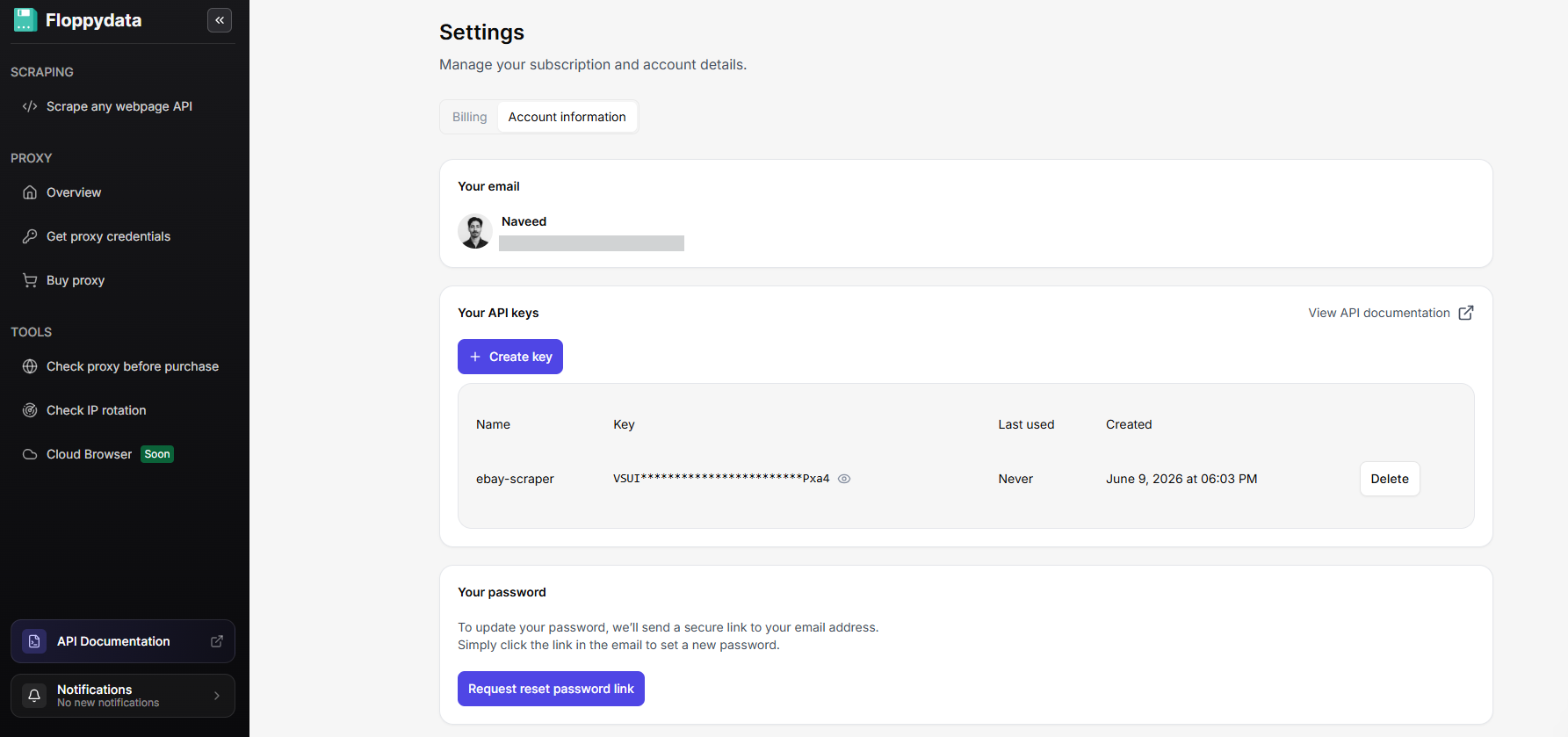The width and height of the screenshot is (1568, 737).
Task: Click the Your email heading
Action: [488, 186]
